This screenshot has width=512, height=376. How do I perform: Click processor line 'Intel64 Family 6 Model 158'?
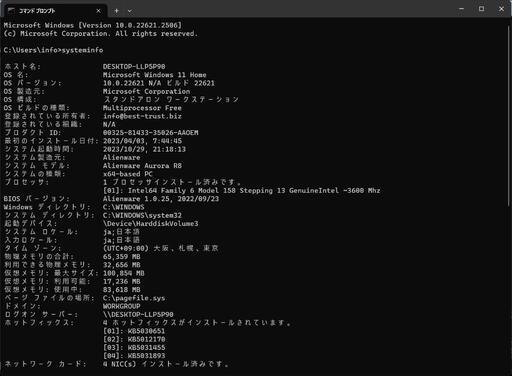(182, 191)
